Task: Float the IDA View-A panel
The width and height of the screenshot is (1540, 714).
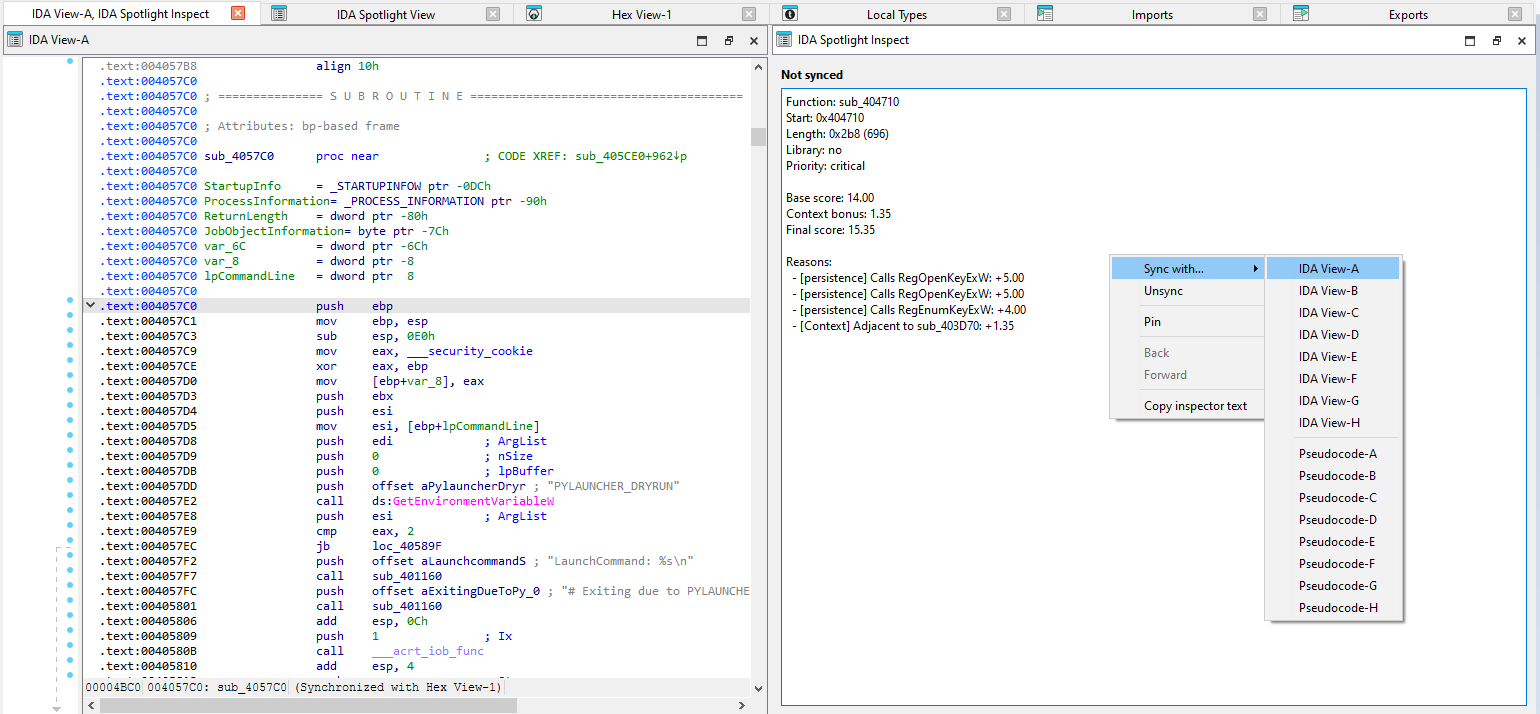Action: 728,41
